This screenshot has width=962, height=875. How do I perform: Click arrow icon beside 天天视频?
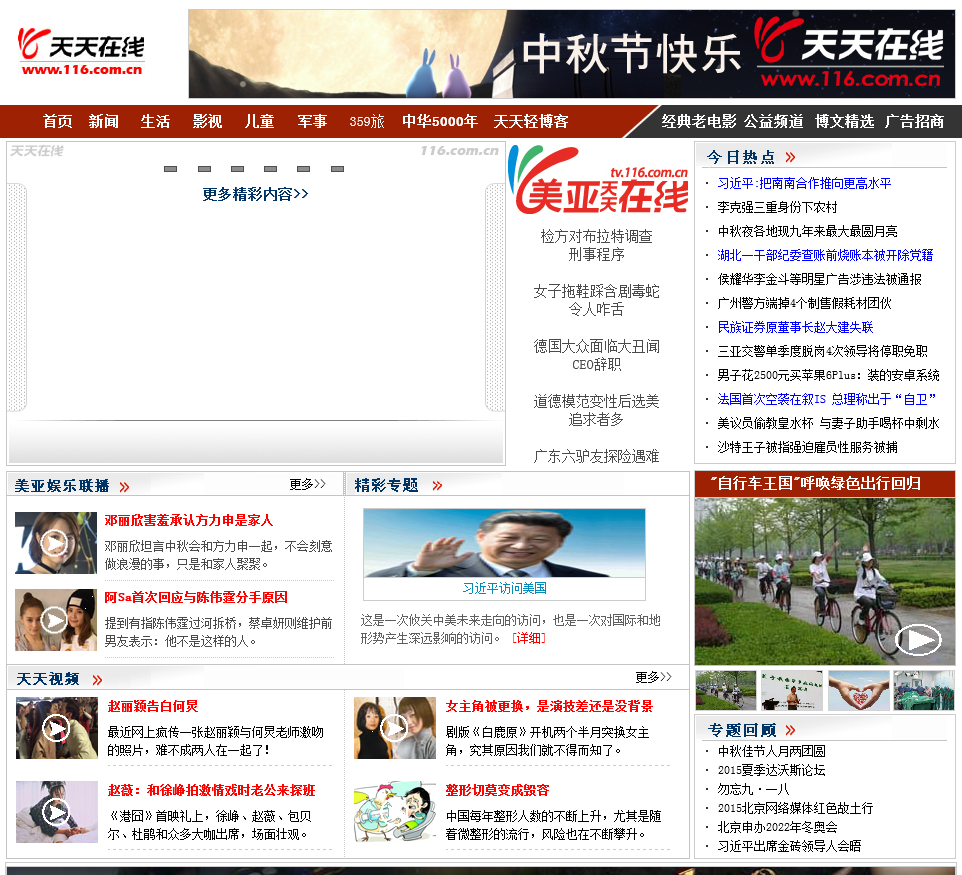tap(97, 680)
